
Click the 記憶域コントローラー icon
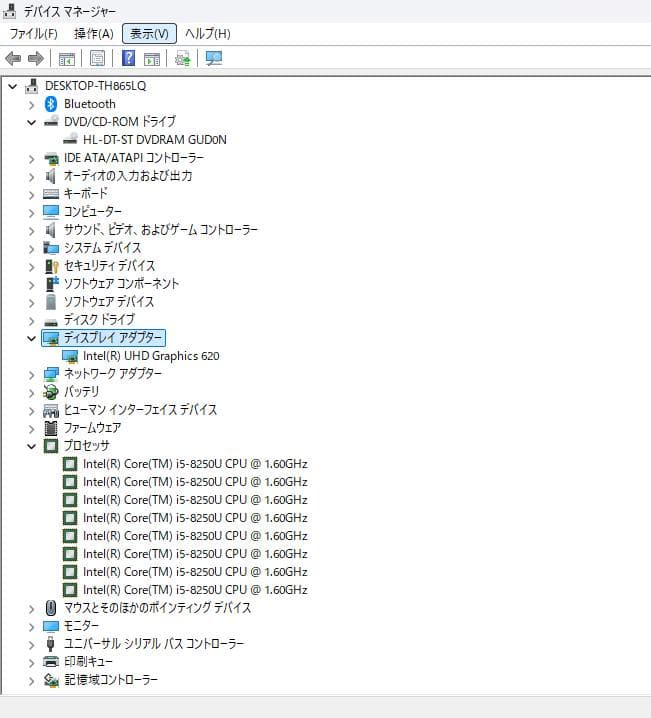pyautogui.click(x=51, y=680)
